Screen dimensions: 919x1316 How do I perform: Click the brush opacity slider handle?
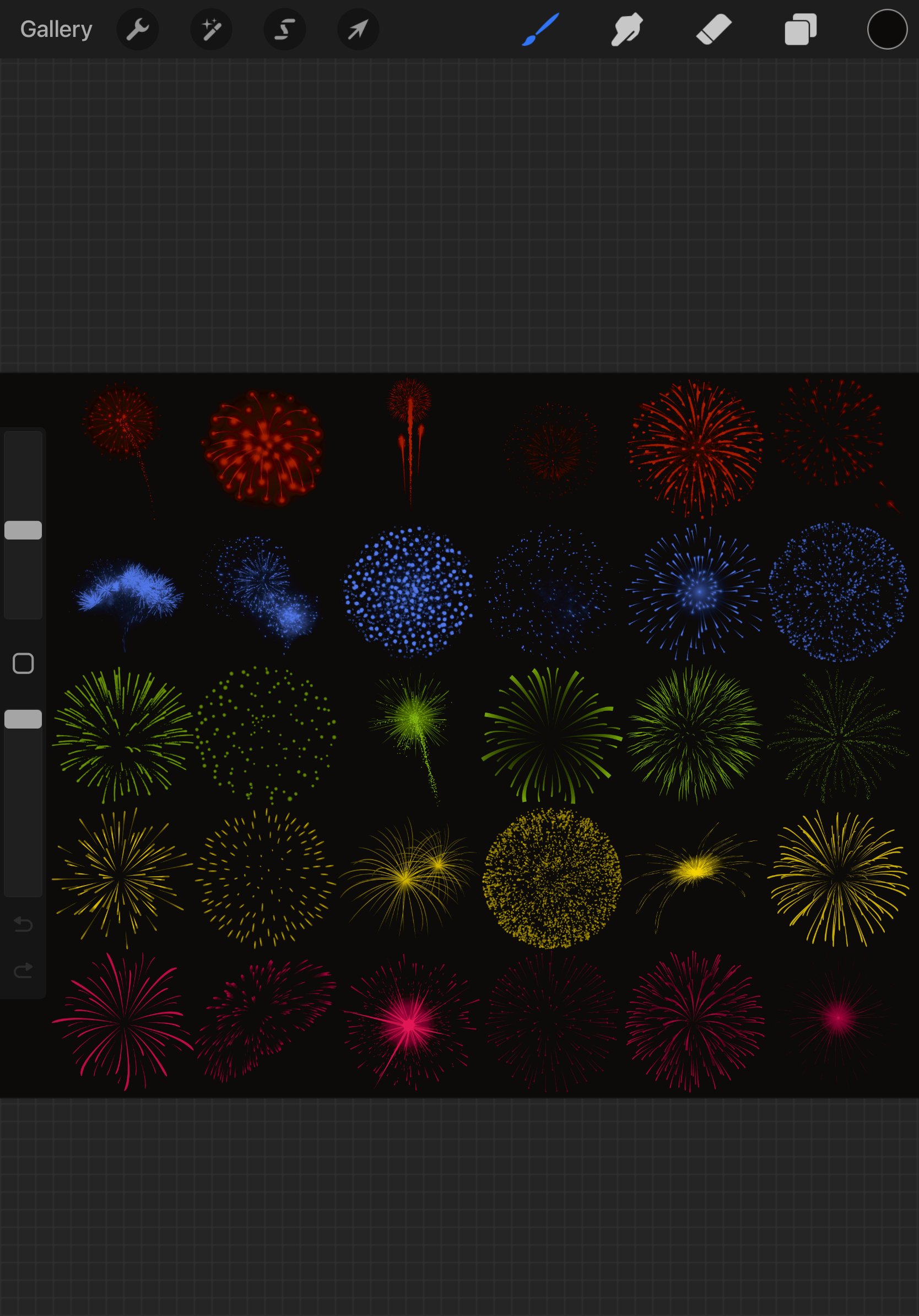point(23,719)
